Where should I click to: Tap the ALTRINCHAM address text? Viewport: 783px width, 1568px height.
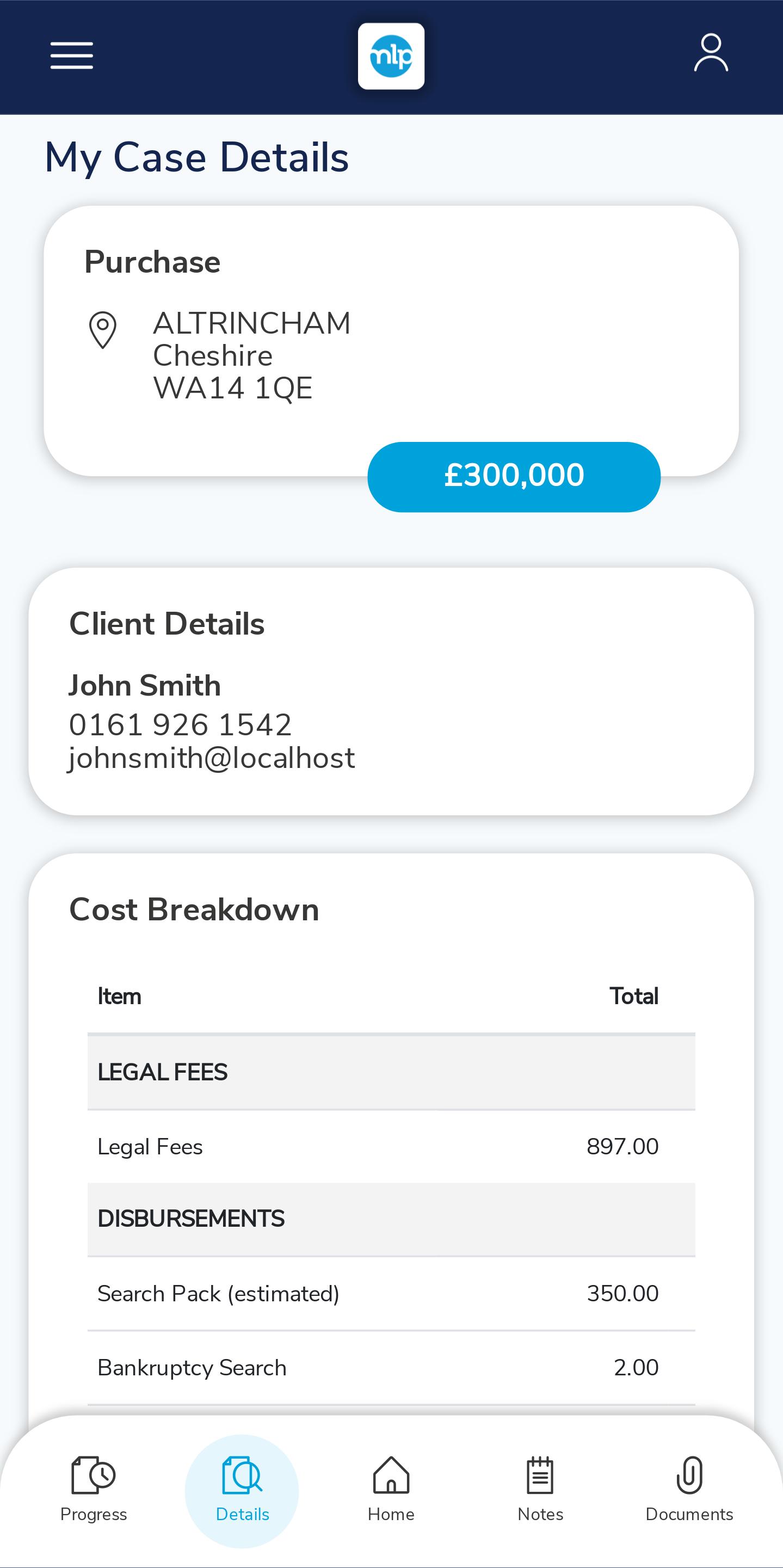251,323
